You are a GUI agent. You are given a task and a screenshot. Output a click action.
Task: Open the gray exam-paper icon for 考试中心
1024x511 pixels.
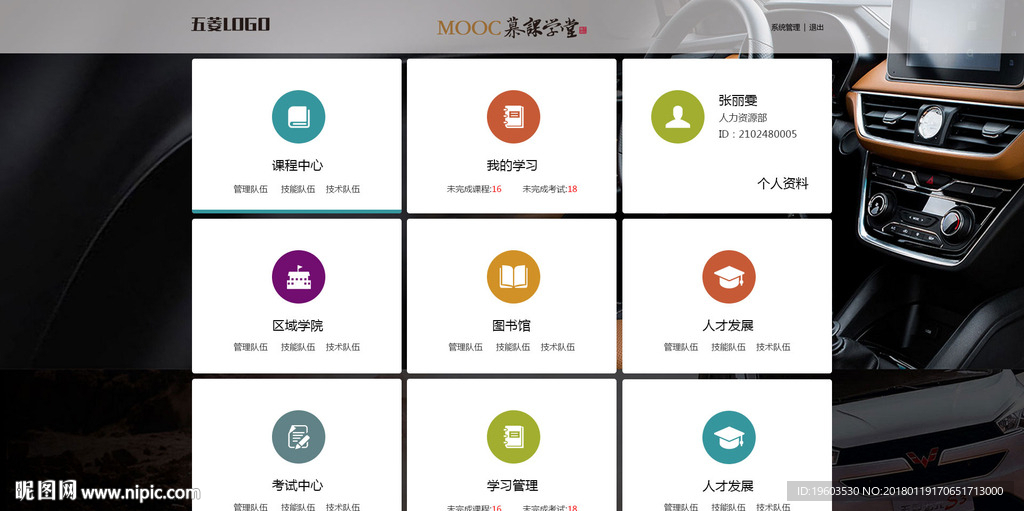click(298, 437)
